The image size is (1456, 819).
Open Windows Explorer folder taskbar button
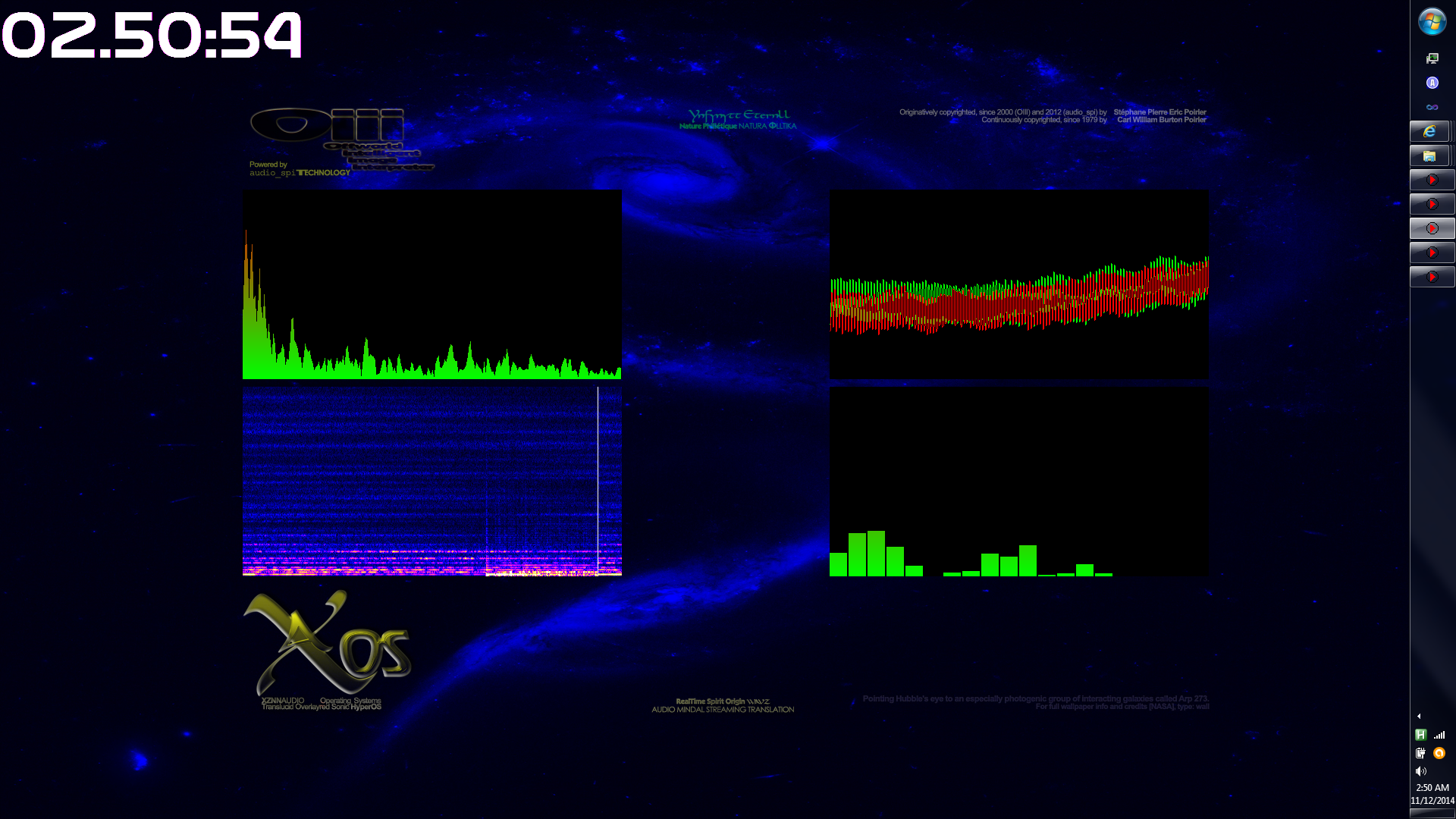tap(1429, 155)
